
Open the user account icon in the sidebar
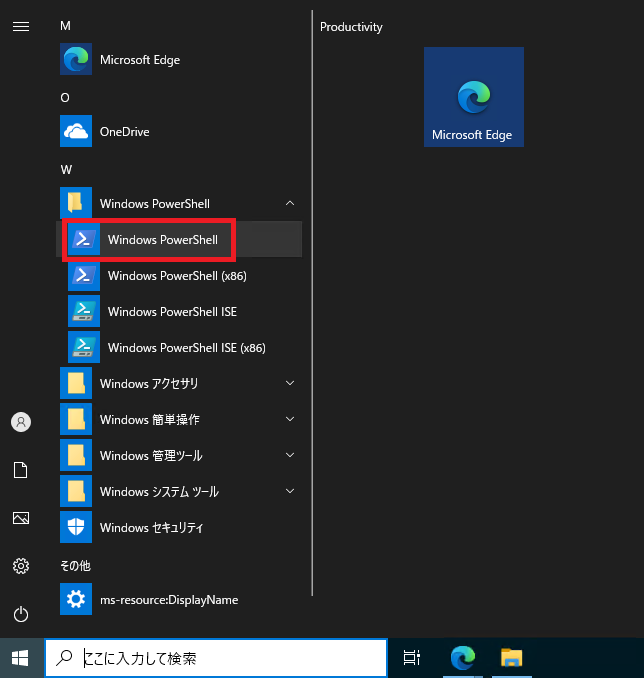click(x=21, y=422)
